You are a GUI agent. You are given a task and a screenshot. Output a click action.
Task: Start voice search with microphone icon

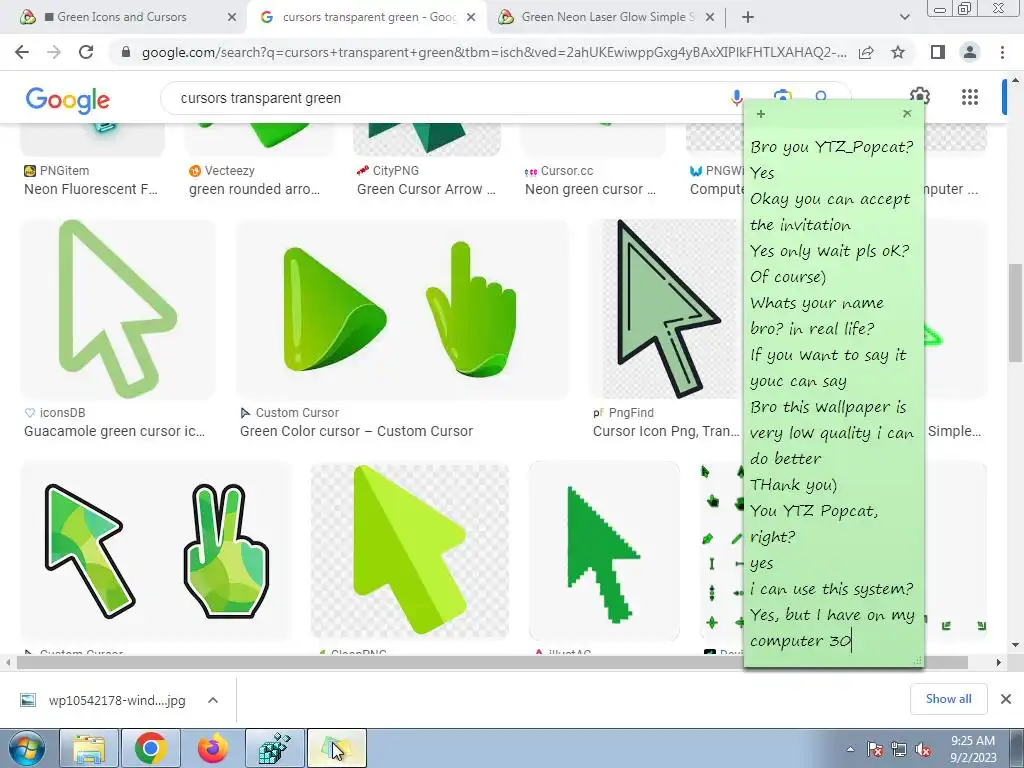pos(736,98)
